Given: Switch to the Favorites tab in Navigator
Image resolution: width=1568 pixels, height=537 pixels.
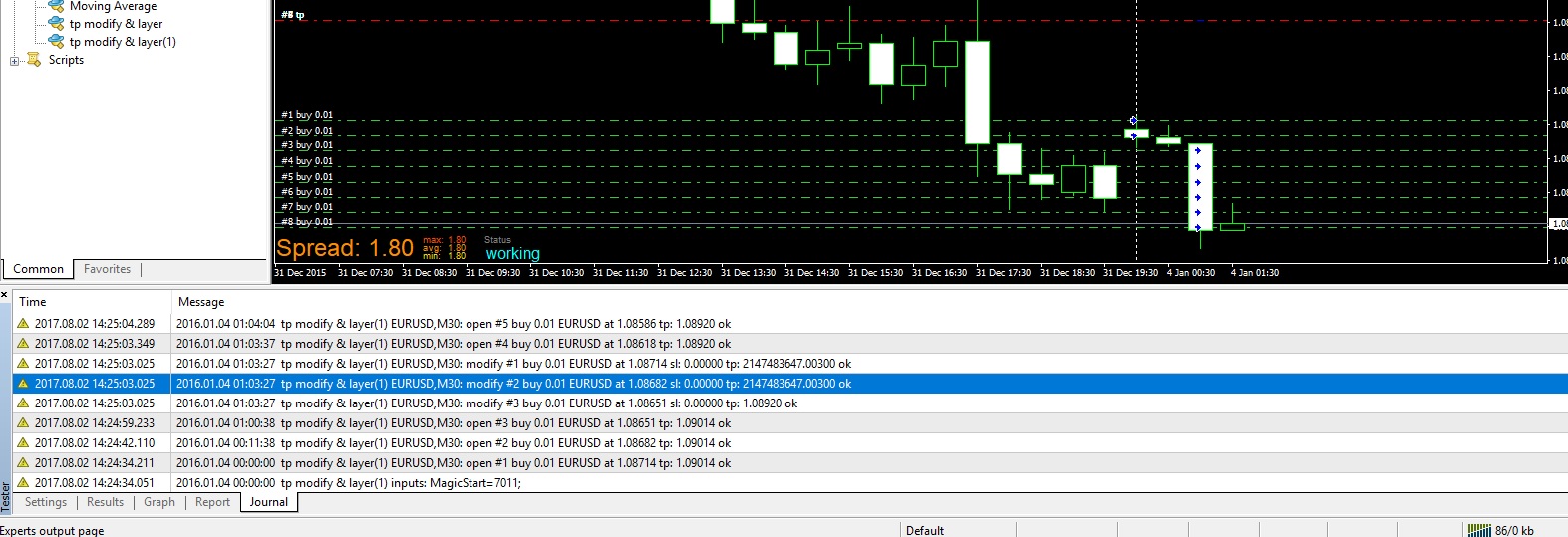Looking at the screenshot, I should [x=107, y=269].
